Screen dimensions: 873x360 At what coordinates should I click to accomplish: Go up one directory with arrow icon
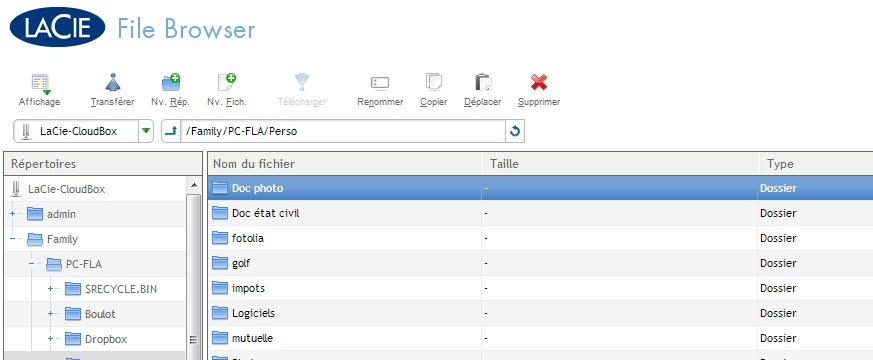click(171, 131)
